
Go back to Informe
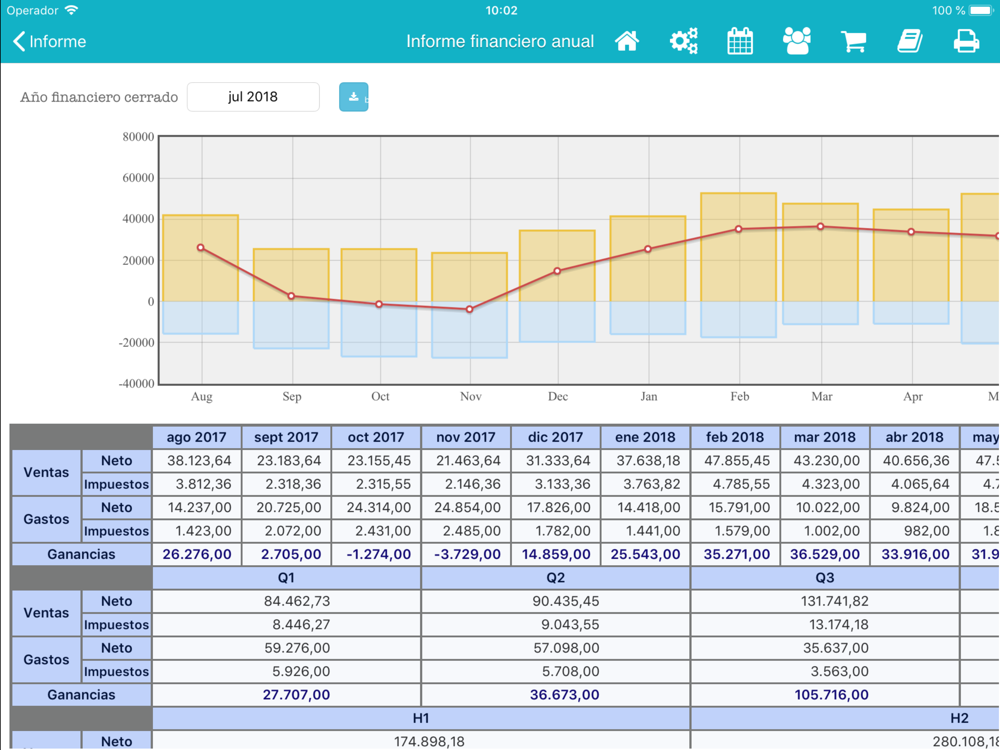pos(49,41)
